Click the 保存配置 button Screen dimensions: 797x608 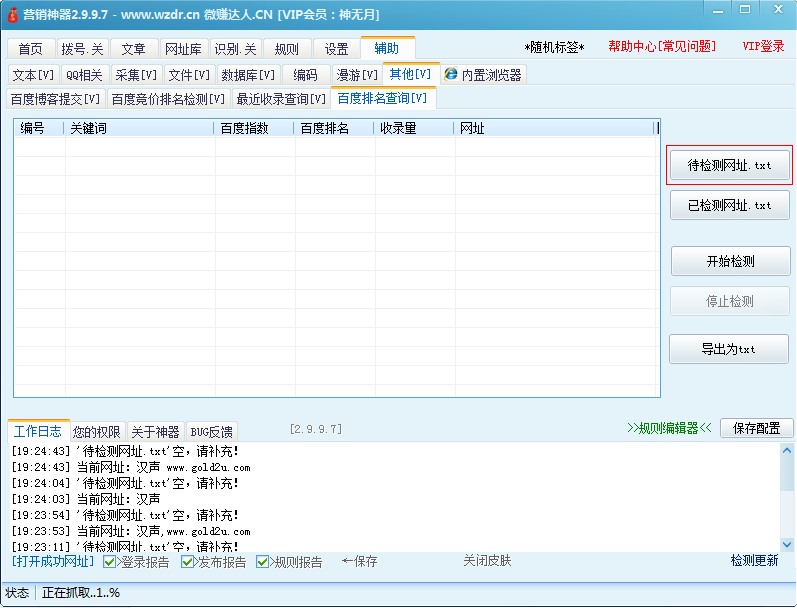(x=756, y=428)
